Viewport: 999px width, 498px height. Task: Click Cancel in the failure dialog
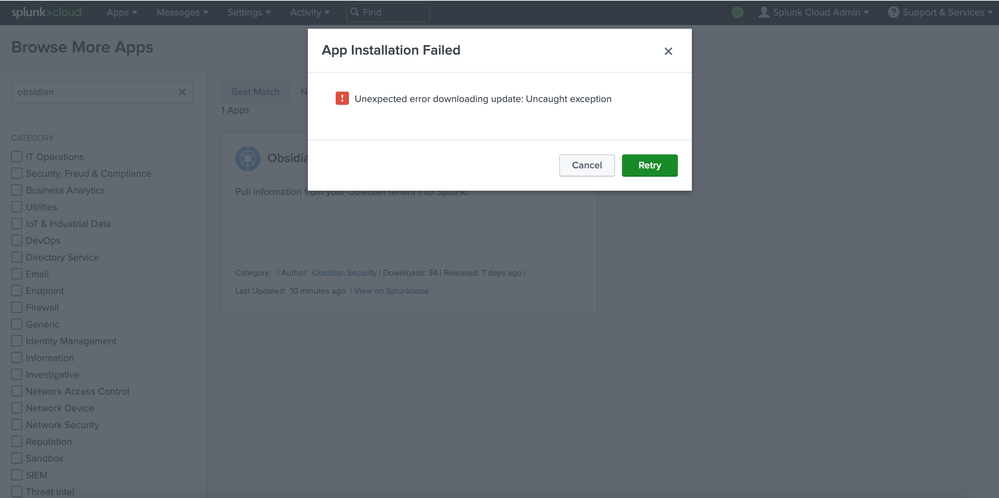click(586, 165)
